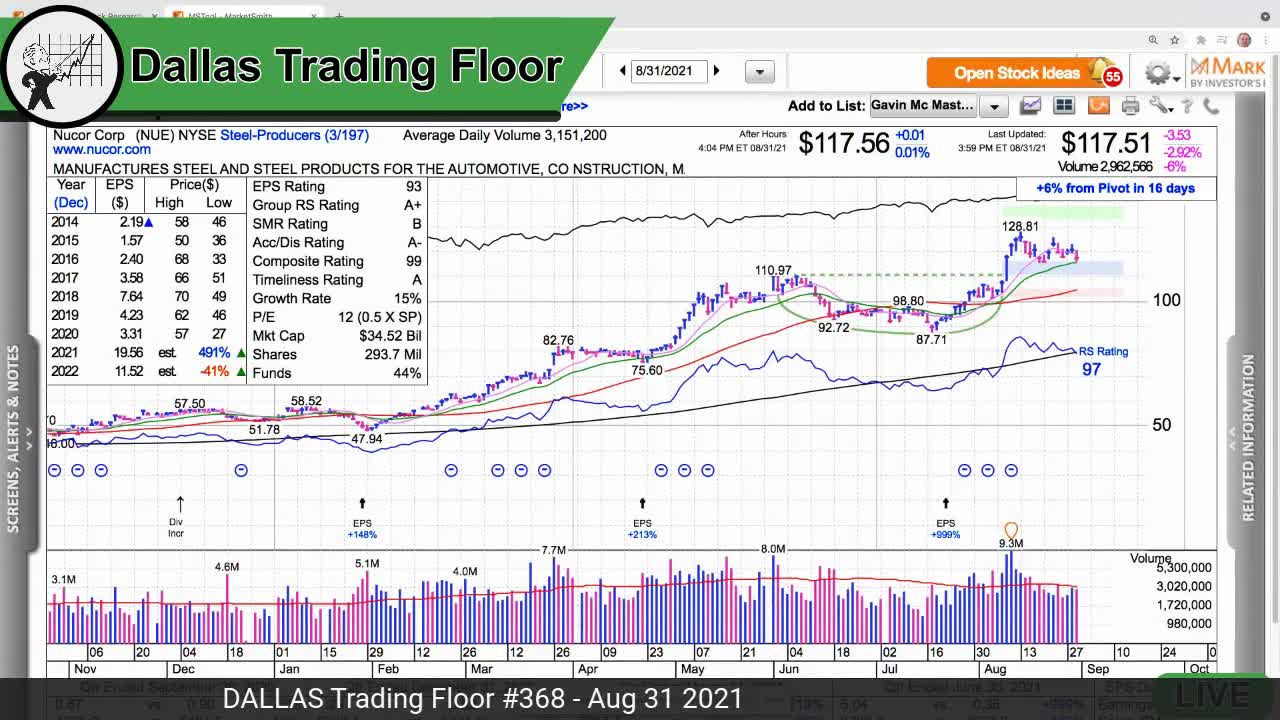
Task: Select the -41% 2022 estimate change
Action: tap(215, 371)
